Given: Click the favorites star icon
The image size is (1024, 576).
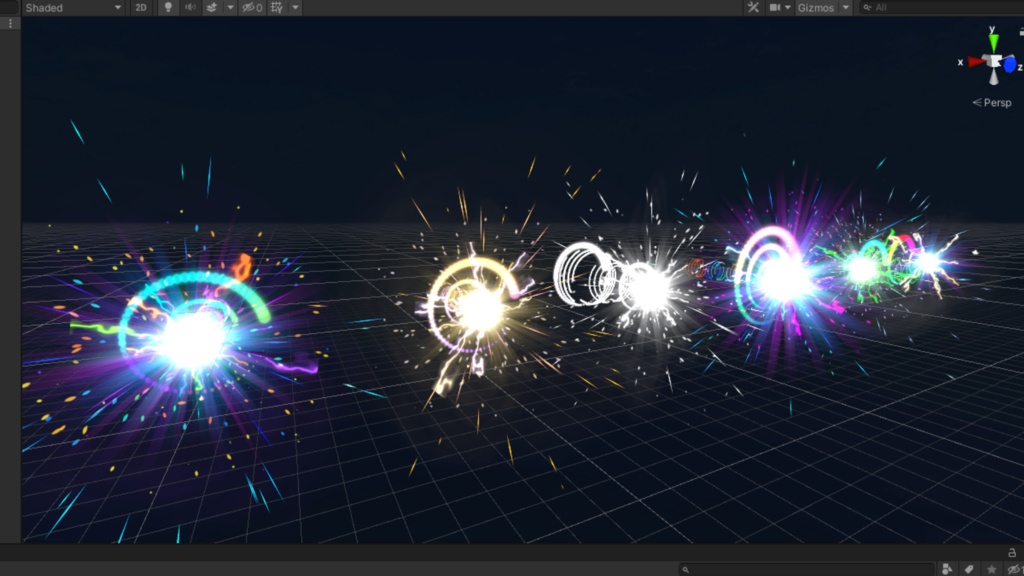Looking at the screenshot, I should (x=991, y=569).
